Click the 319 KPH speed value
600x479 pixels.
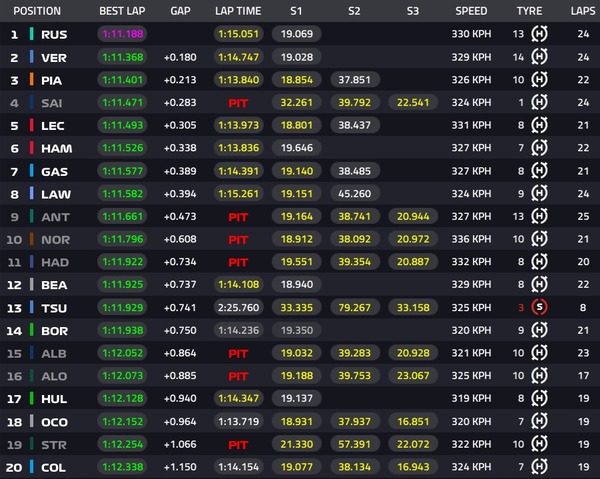(471, 398)
